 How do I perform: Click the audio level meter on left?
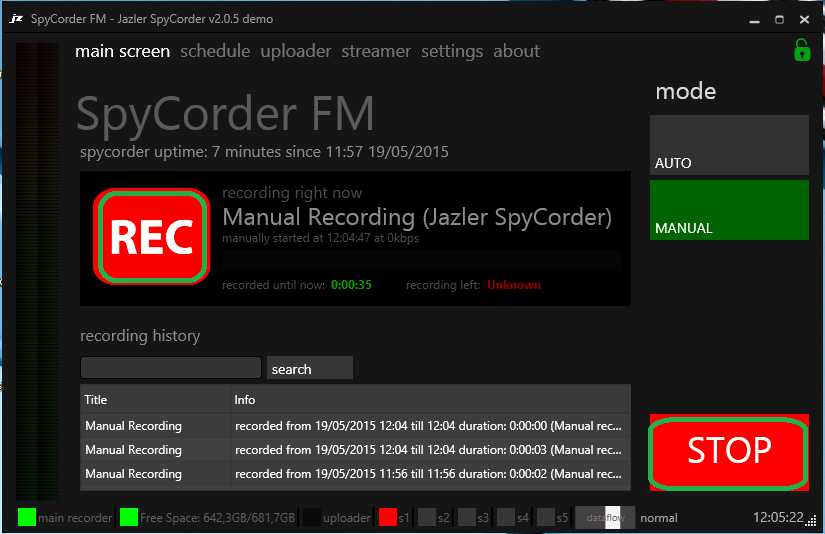(37, 271)
